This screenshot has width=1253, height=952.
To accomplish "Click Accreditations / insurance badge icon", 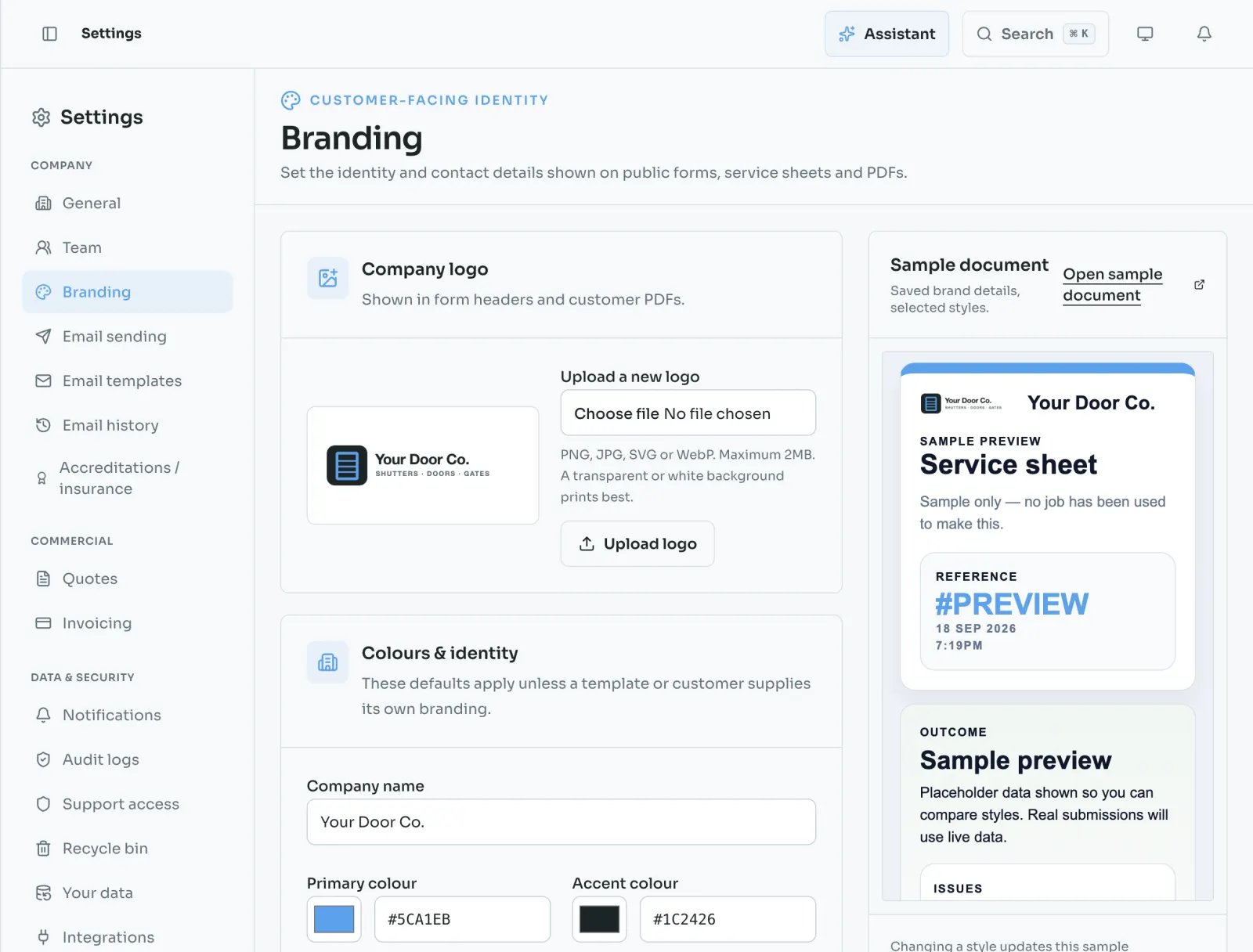I will (x=42, y=478).
